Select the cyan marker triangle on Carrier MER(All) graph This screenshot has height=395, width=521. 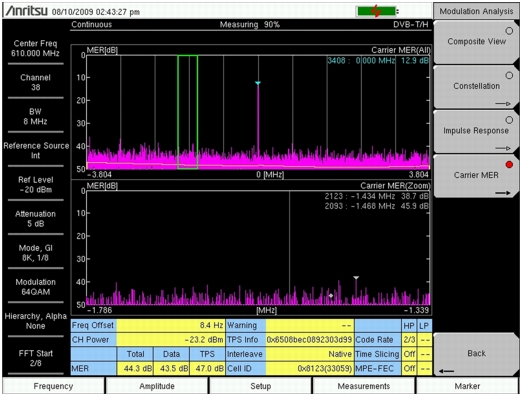pyautogui.click(x=258, y=83)
